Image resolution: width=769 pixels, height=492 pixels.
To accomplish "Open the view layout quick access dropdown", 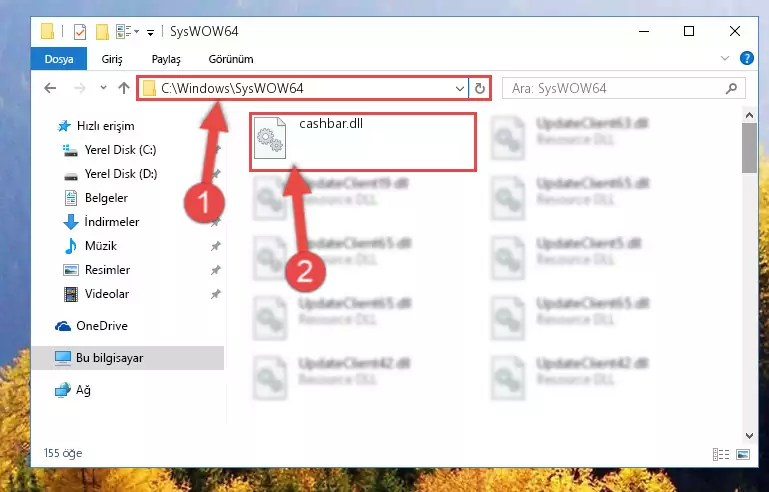I will 127,31.
